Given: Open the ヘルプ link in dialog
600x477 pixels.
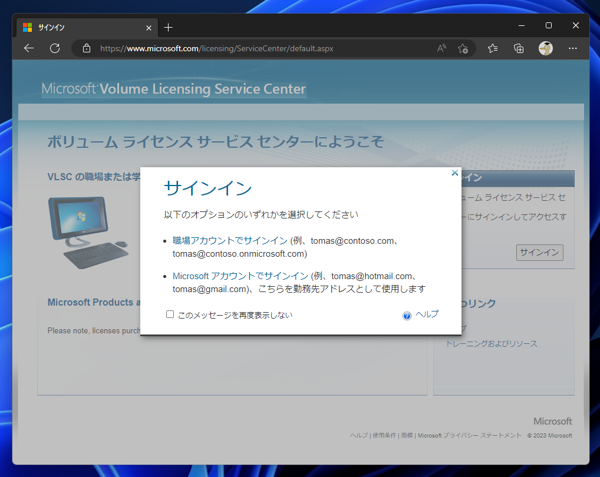Looking at the screenshot, I should click(x=427, y=314).
